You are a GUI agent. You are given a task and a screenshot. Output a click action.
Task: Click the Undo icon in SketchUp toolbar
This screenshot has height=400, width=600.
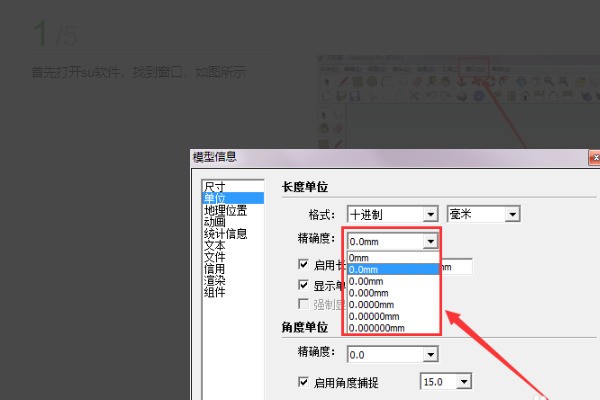tap(432, 96)
